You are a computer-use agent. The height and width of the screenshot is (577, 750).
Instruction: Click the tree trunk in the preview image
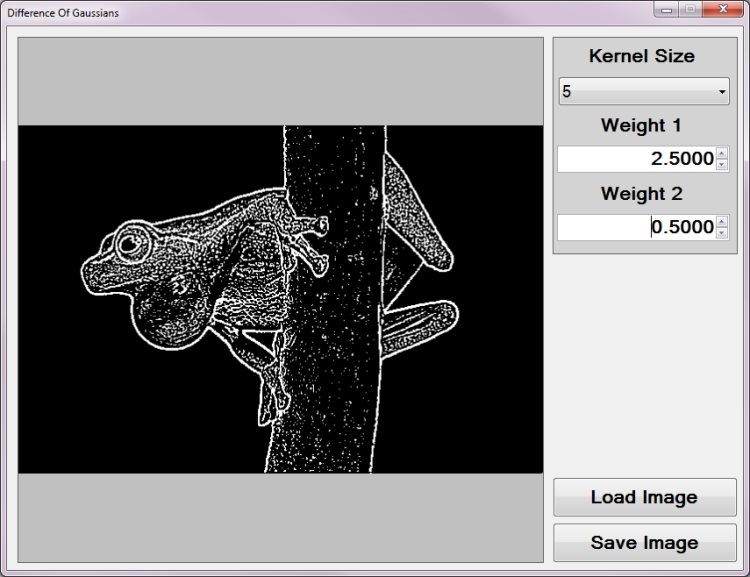pyautogui.click(x=335, y=380)
